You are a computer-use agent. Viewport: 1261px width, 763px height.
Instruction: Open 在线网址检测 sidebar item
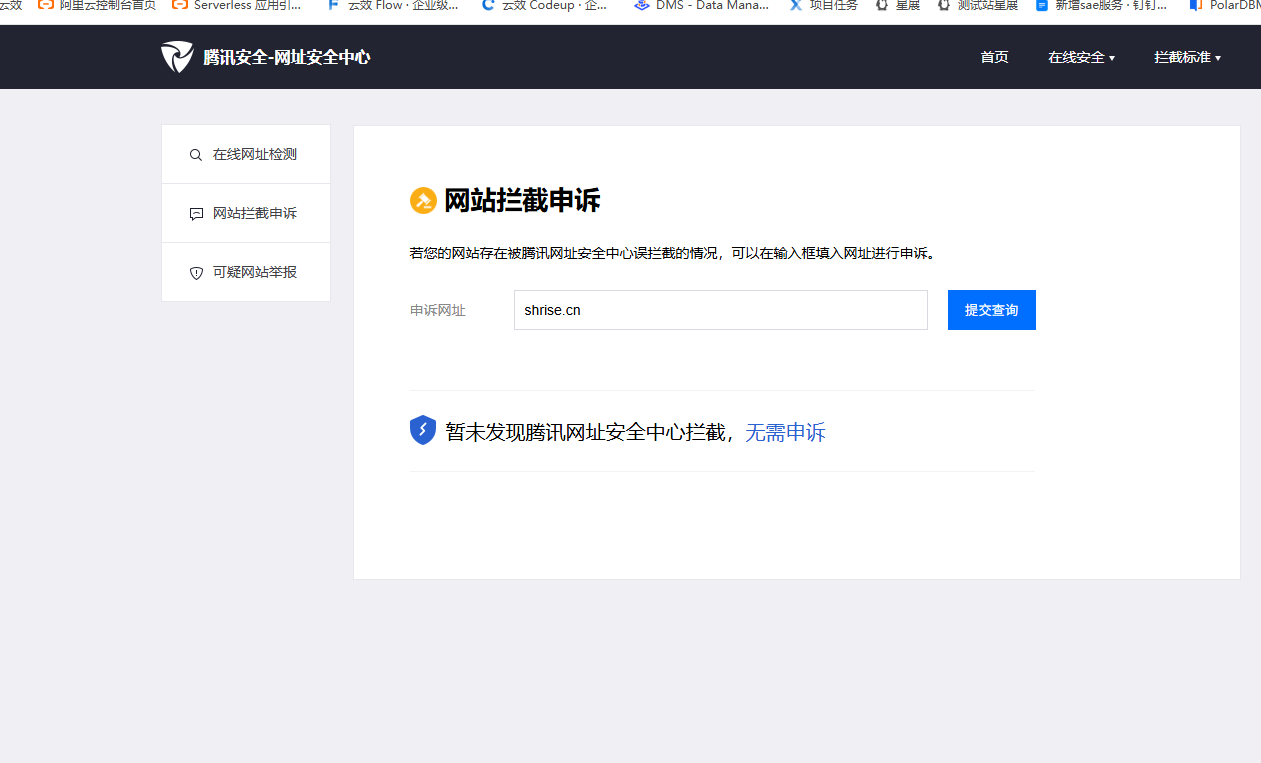[x=246, y=155]
